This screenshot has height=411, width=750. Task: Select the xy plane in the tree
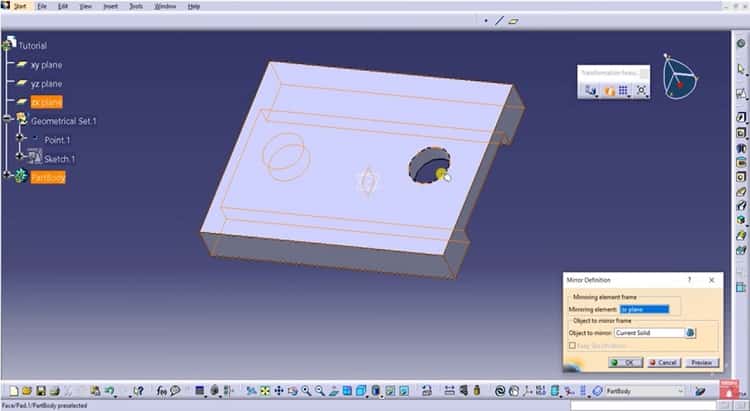pyautogui.click(x=46, y=65)
